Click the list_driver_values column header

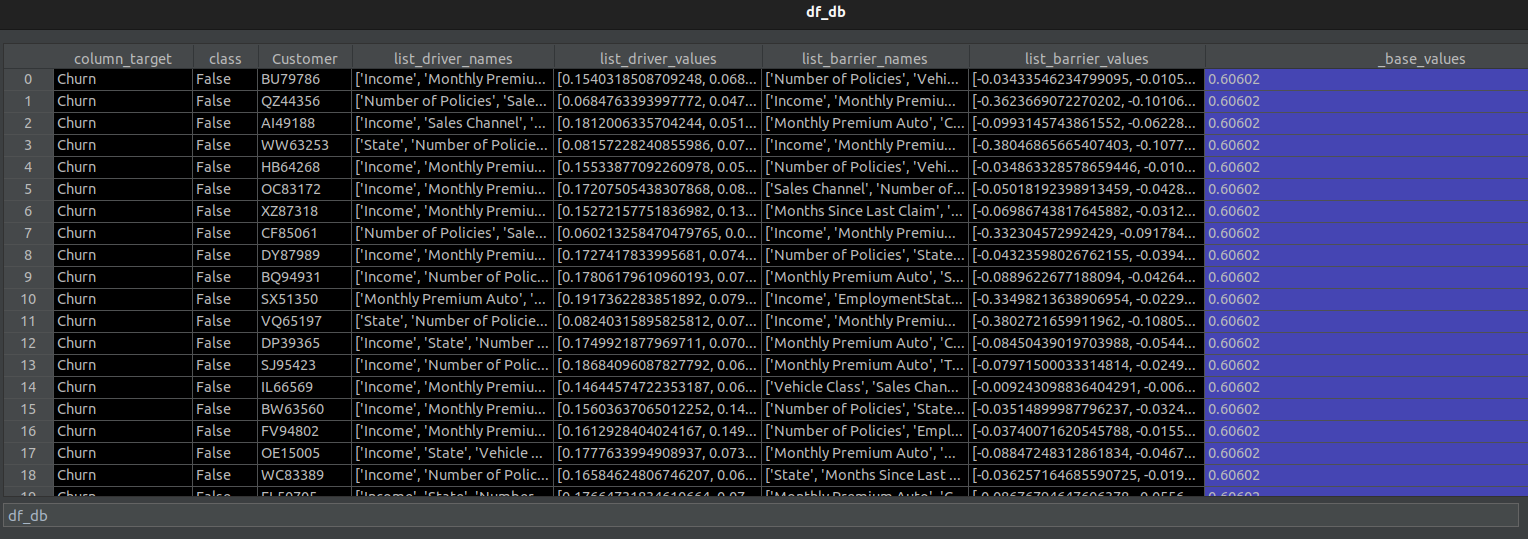point(658,59)
